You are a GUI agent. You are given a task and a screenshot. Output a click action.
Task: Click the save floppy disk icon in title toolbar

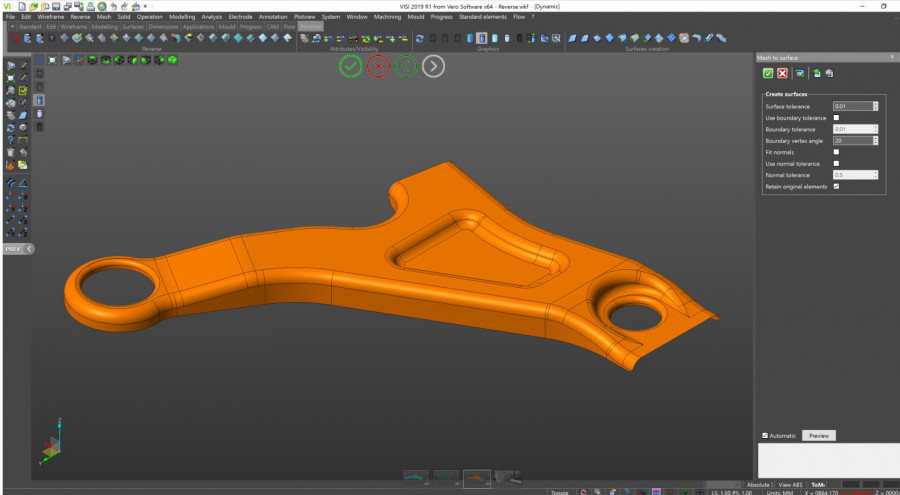tap(56, 7)
